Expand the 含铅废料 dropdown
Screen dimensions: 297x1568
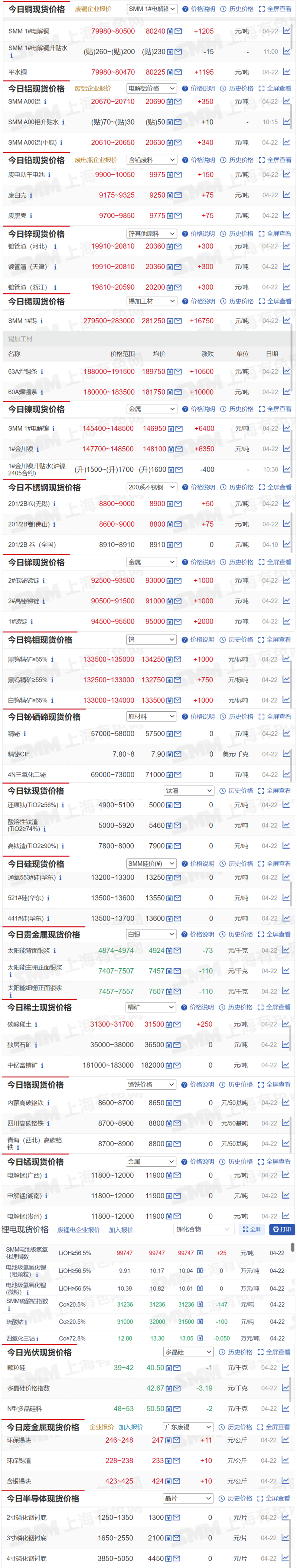tap(152, 160)
